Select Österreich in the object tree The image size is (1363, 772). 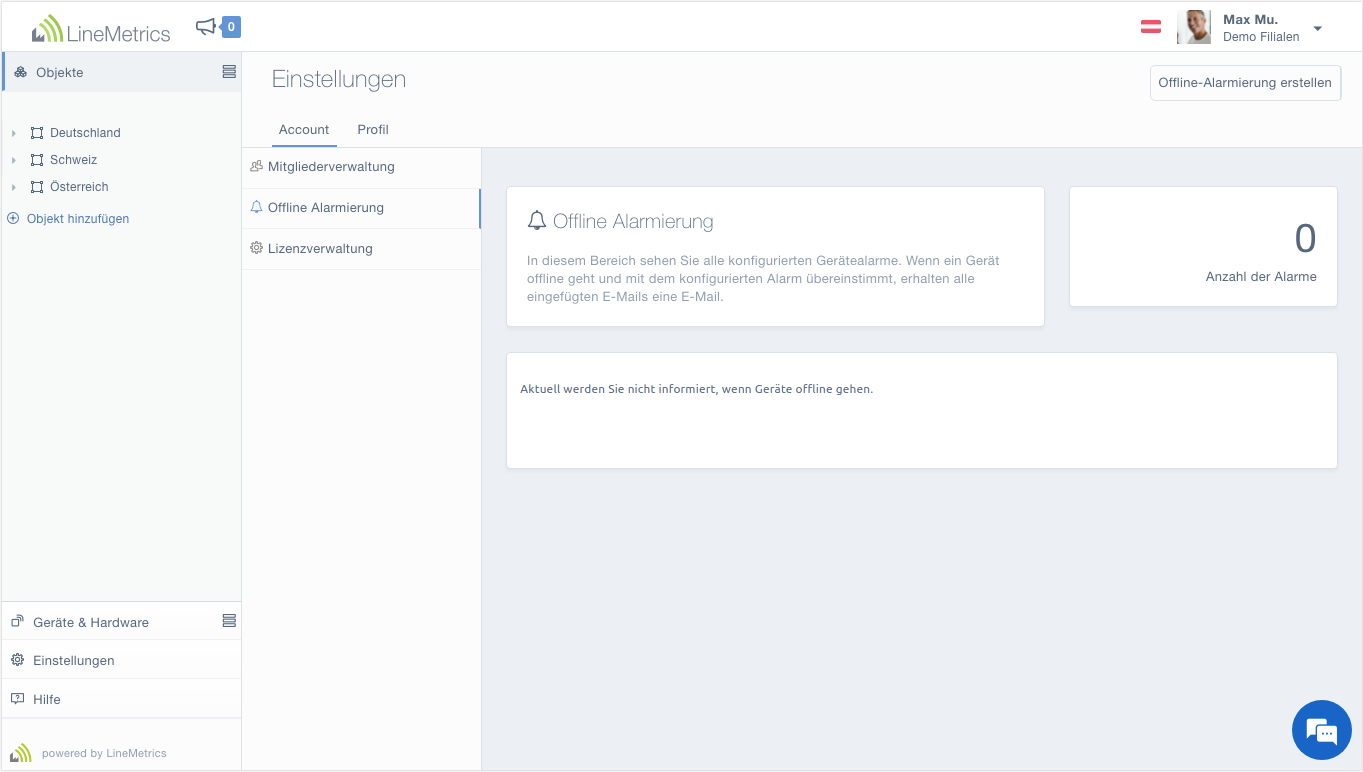click(79, 187)
